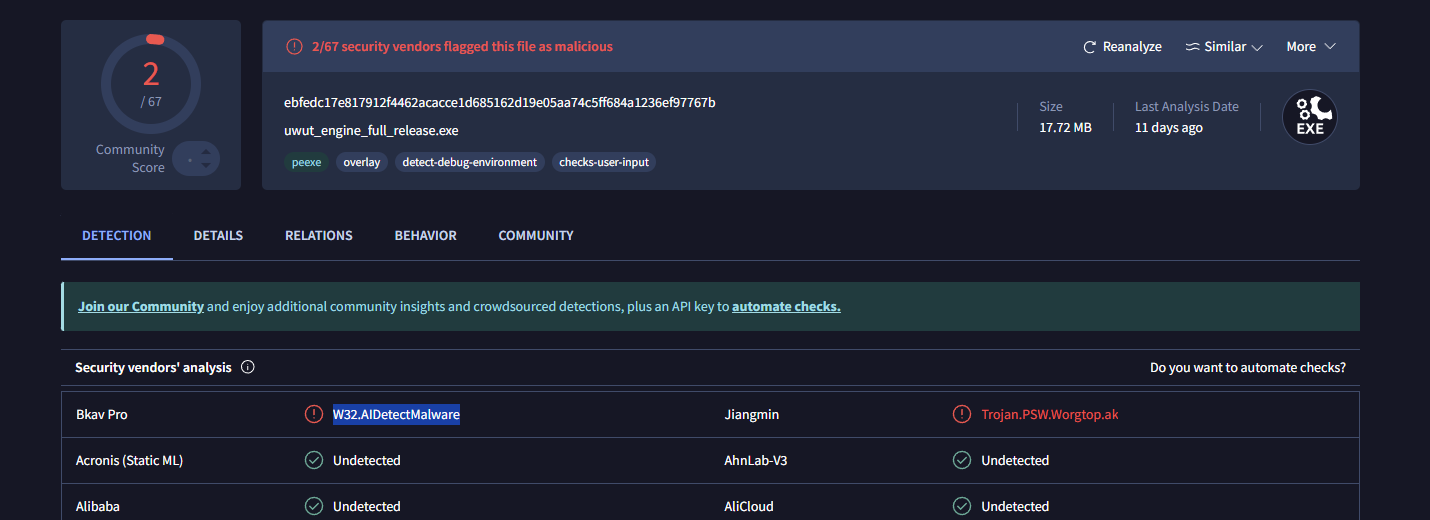Click the detect-debug-environment tag
Image resolution: width=1430 pixels, height=520 pixels.
tap(470, 162)
